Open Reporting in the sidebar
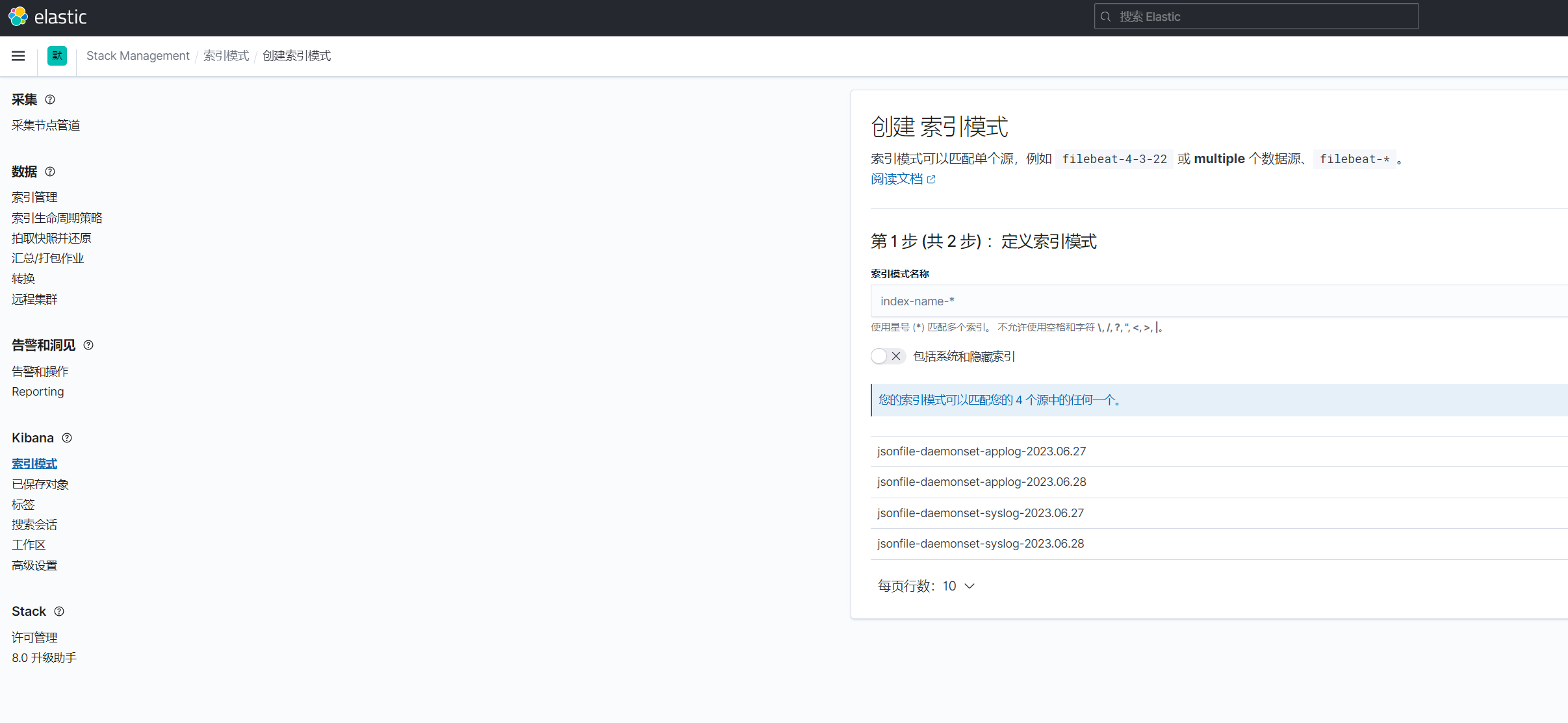Screen dimensions: 1568x723 [x=38, y=392]
